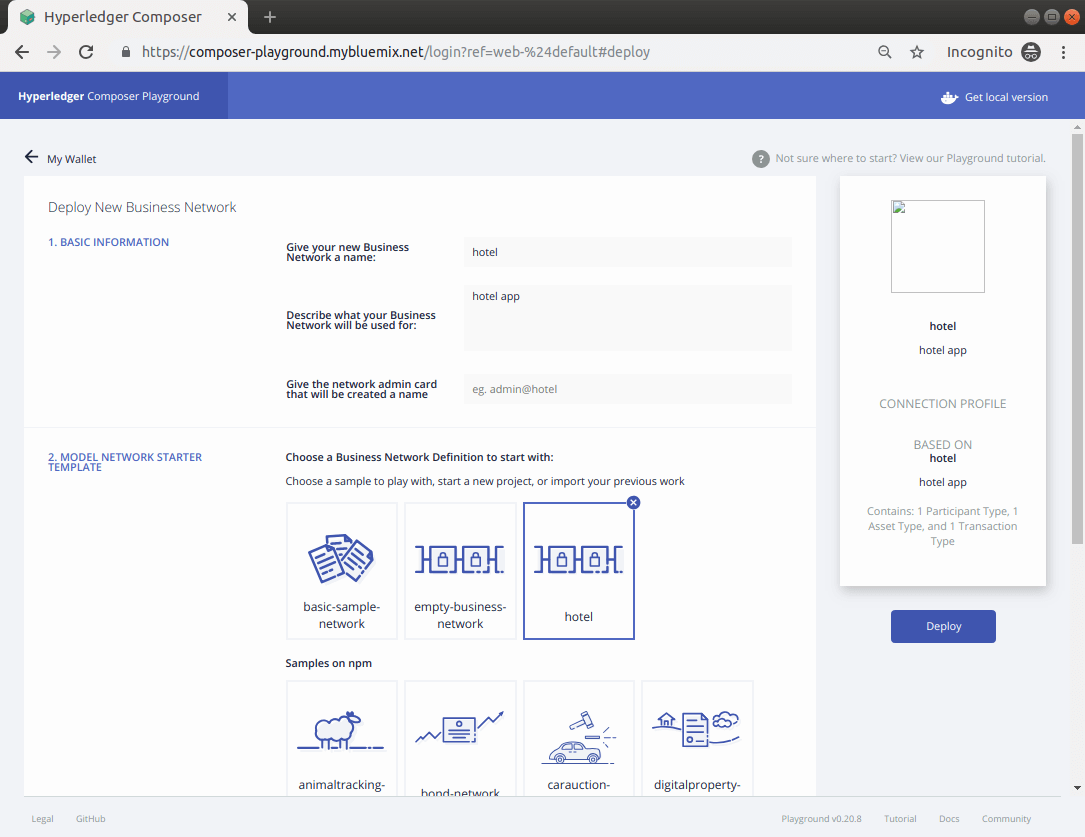1085x837 pixels.
Task: Open the Incognito profile icon
Action: click(1031, 52)
